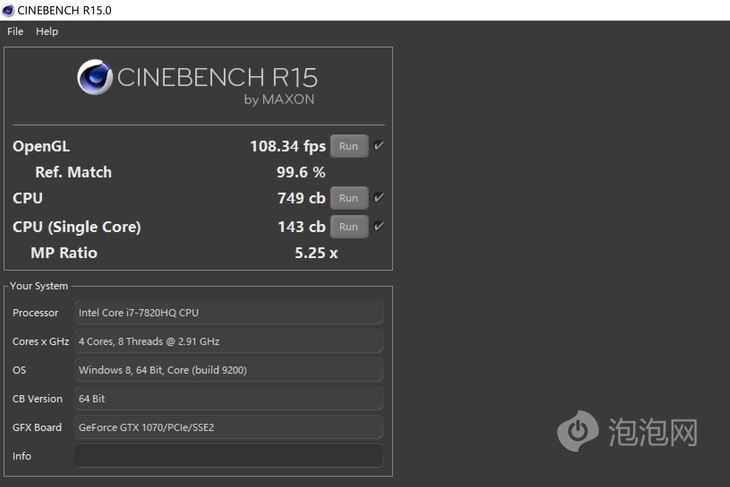Click the Ref. Match label
Screen dimensions: 730x487
(74, 172)
